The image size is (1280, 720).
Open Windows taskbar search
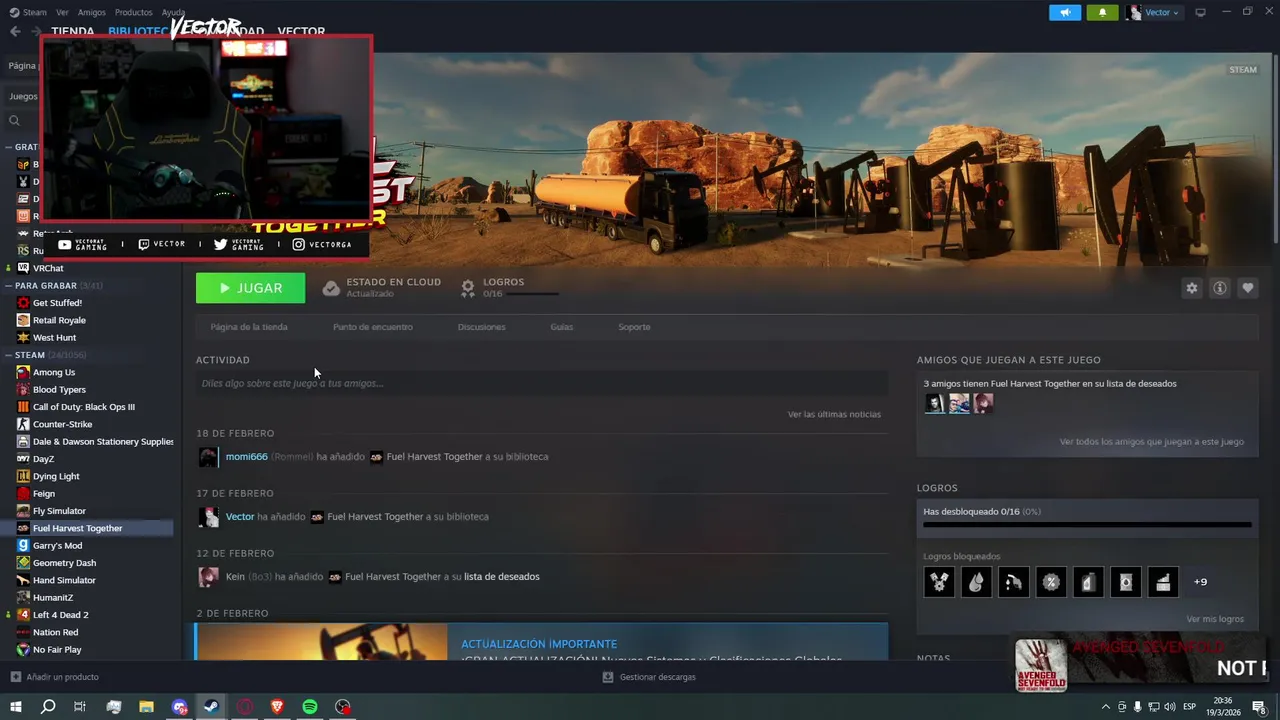[48, 707]
